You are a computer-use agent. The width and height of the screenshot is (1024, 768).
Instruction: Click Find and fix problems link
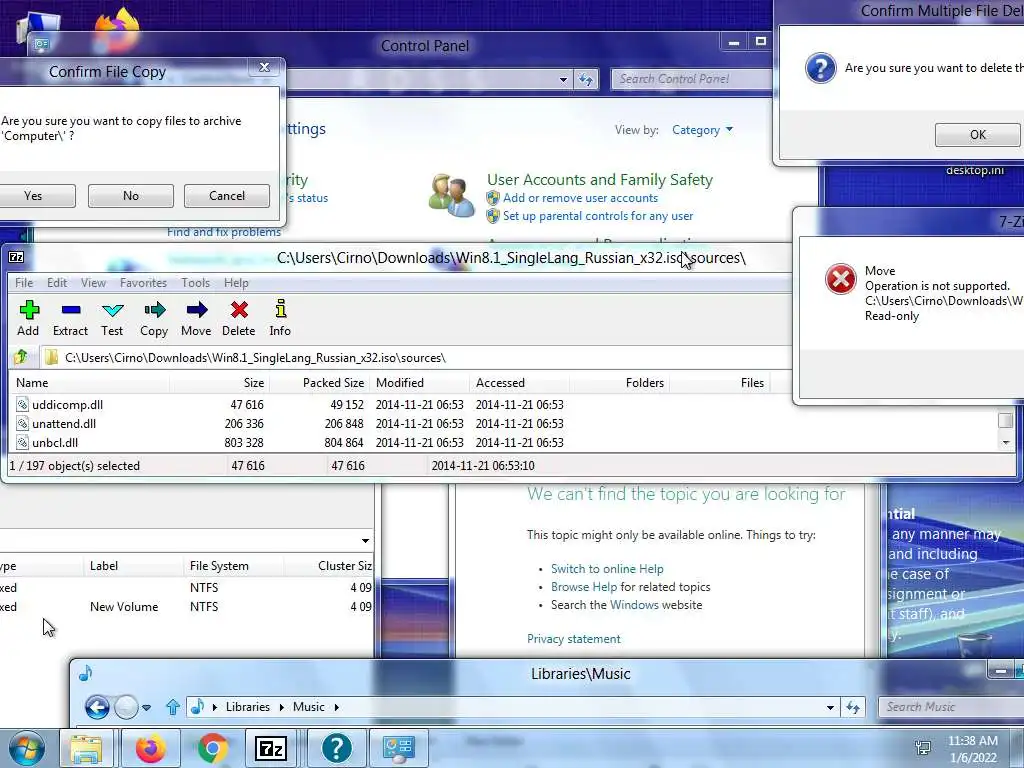coord(224,232)
